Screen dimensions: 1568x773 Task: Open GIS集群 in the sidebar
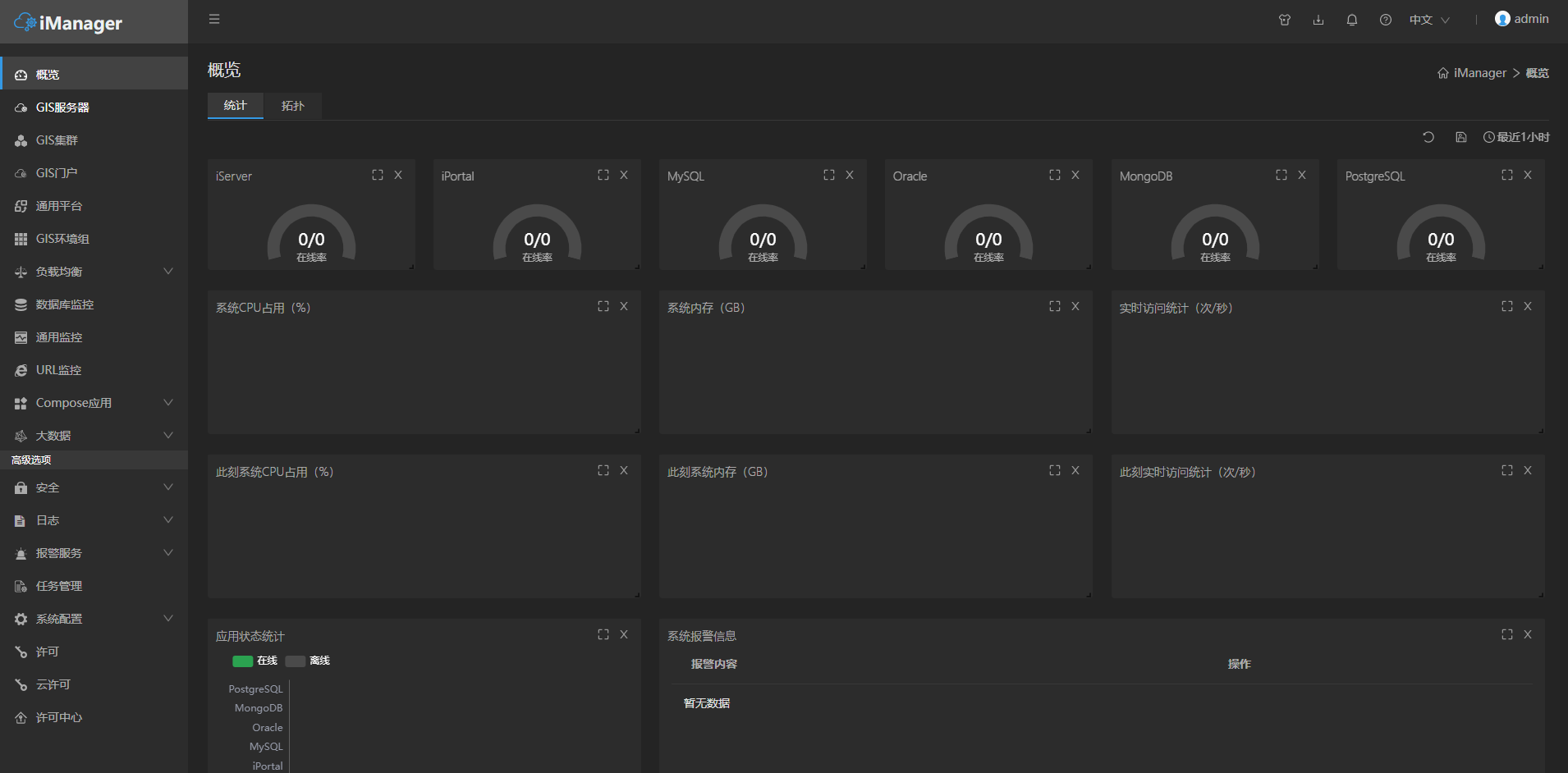pyautogui.click(x=94, y=140)
